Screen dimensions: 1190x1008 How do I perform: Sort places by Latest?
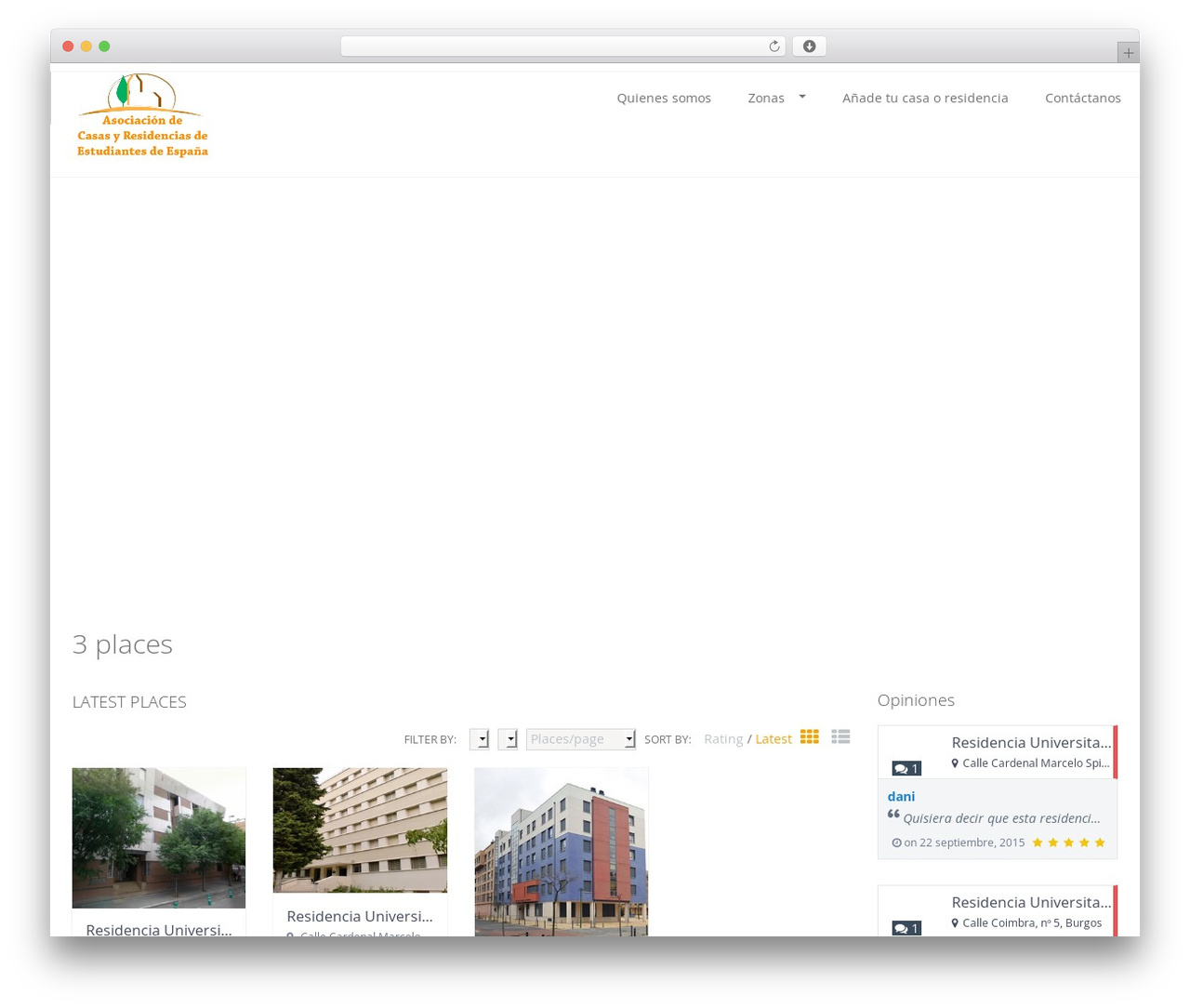[773, 739]
